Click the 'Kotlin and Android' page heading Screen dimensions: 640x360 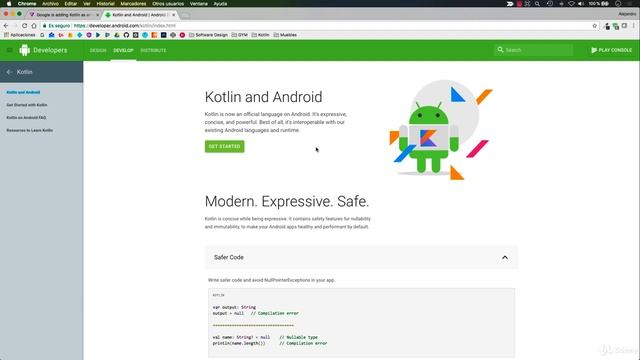[x=264, y=97]
